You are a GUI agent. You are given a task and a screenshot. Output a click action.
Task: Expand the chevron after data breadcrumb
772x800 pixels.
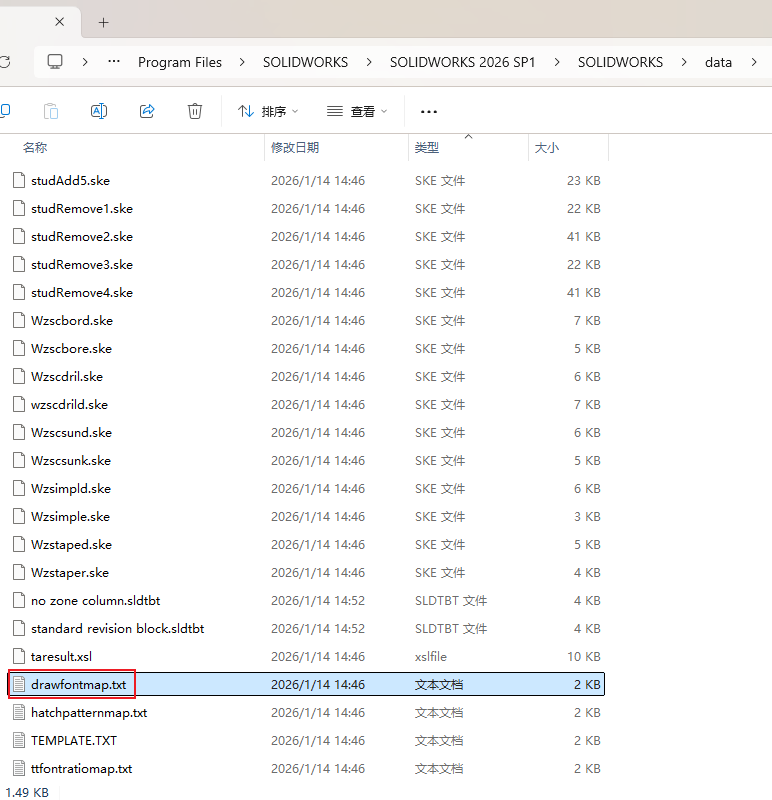click(754, 62)
